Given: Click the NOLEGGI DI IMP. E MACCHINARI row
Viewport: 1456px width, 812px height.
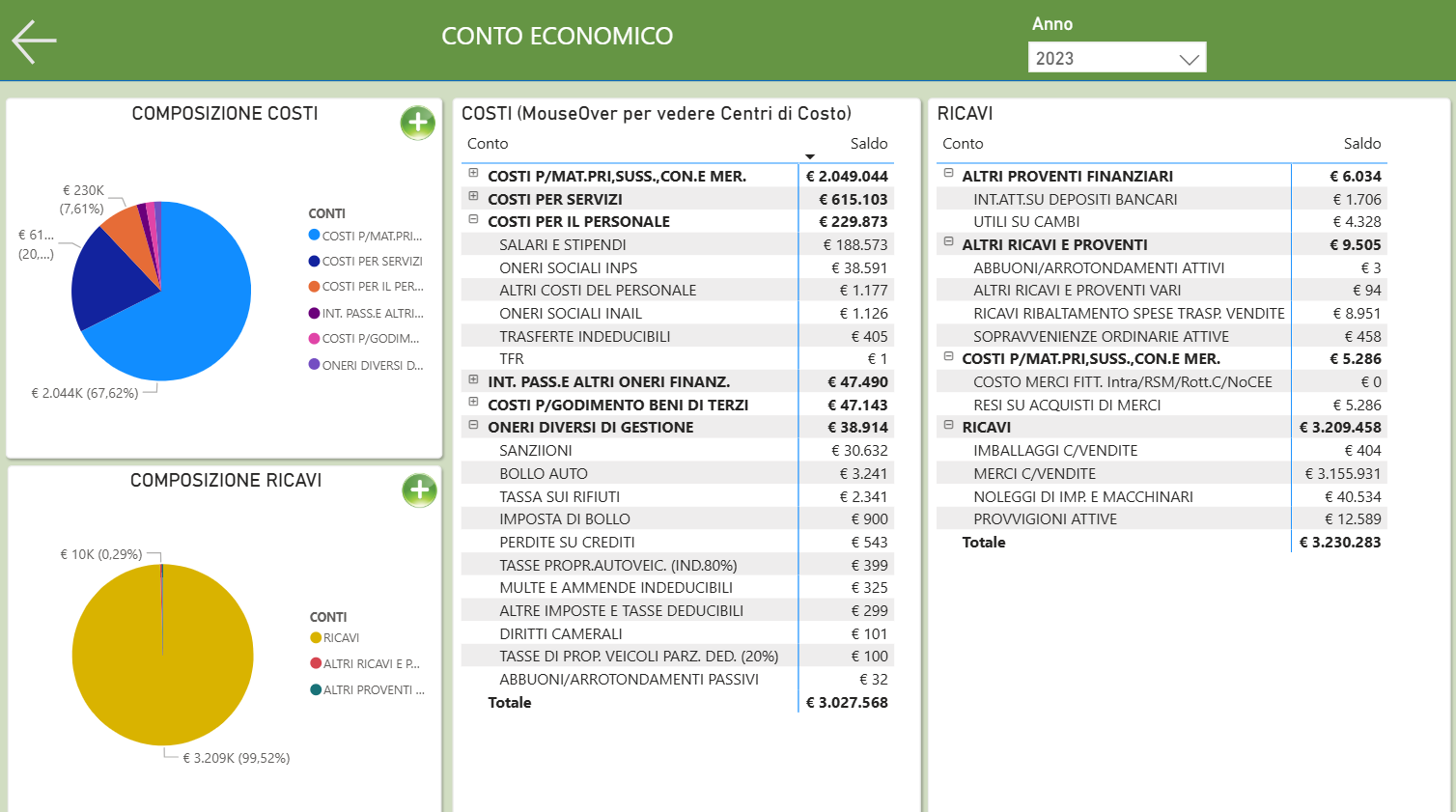Looking at the screenshot, I should coord(1162,497).
